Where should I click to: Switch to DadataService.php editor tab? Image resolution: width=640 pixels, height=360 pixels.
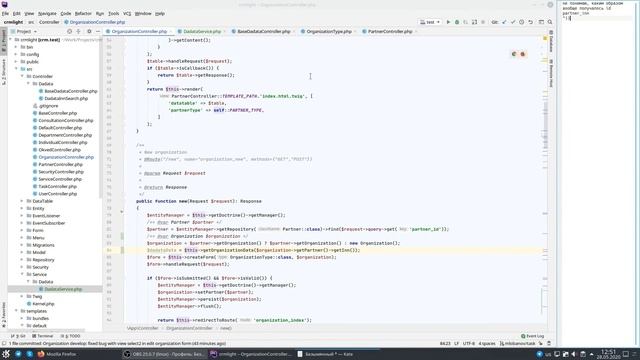click(202, 31)
